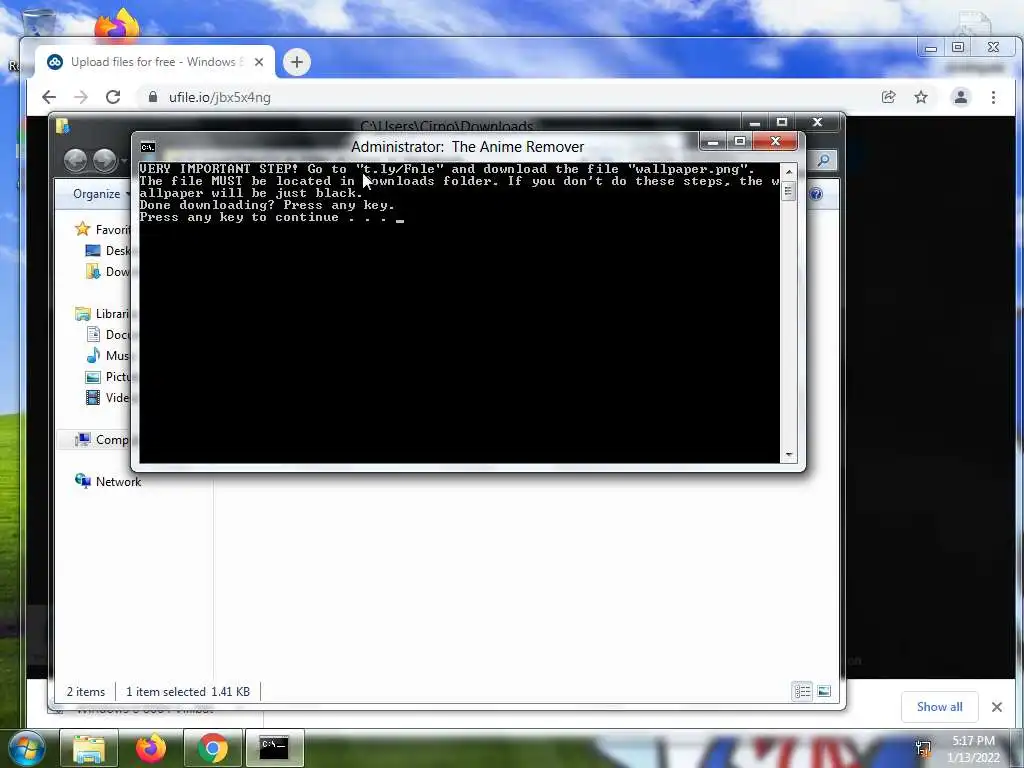The width and height of the screenshot is (1024, 768).
Task: Click '2 items' status bar text
Action: pyautogui.click(x=86, y=692)
